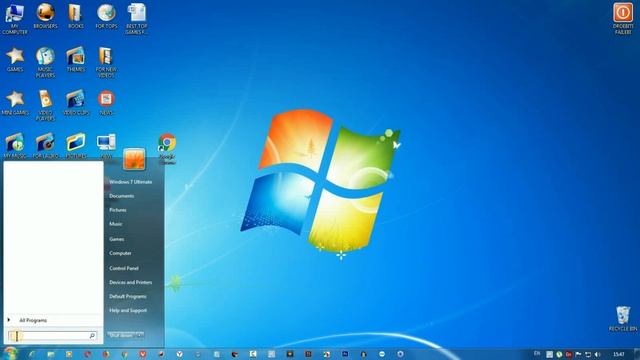The image size is (640, 360).
Task: Select the GAMES star icon on the desktop
Action: tap(15, 60)
